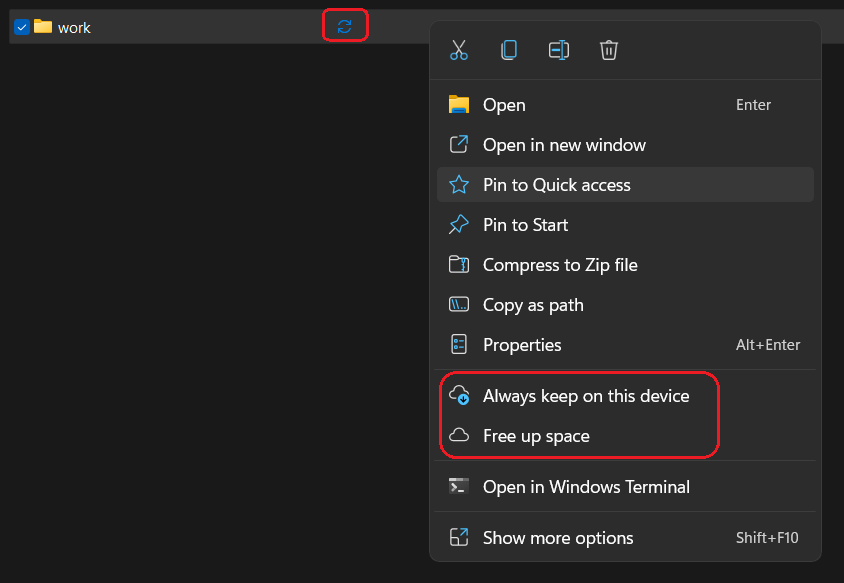Click the OneDrive sync status icon beside work
Screen dimensions: 844x583
[x=345, y=25]
